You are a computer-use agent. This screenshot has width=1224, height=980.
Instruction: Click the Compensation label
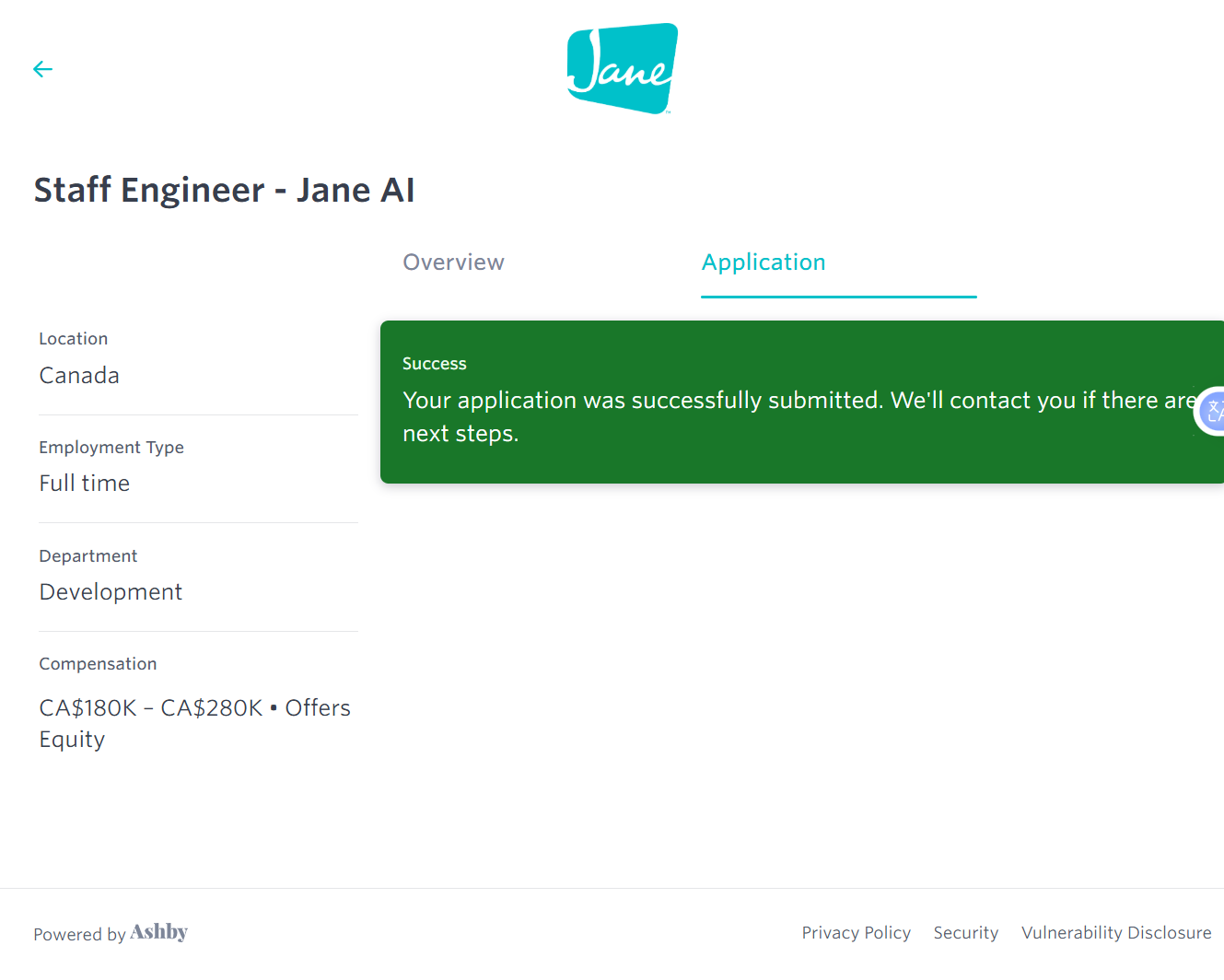tap(98, 664)
